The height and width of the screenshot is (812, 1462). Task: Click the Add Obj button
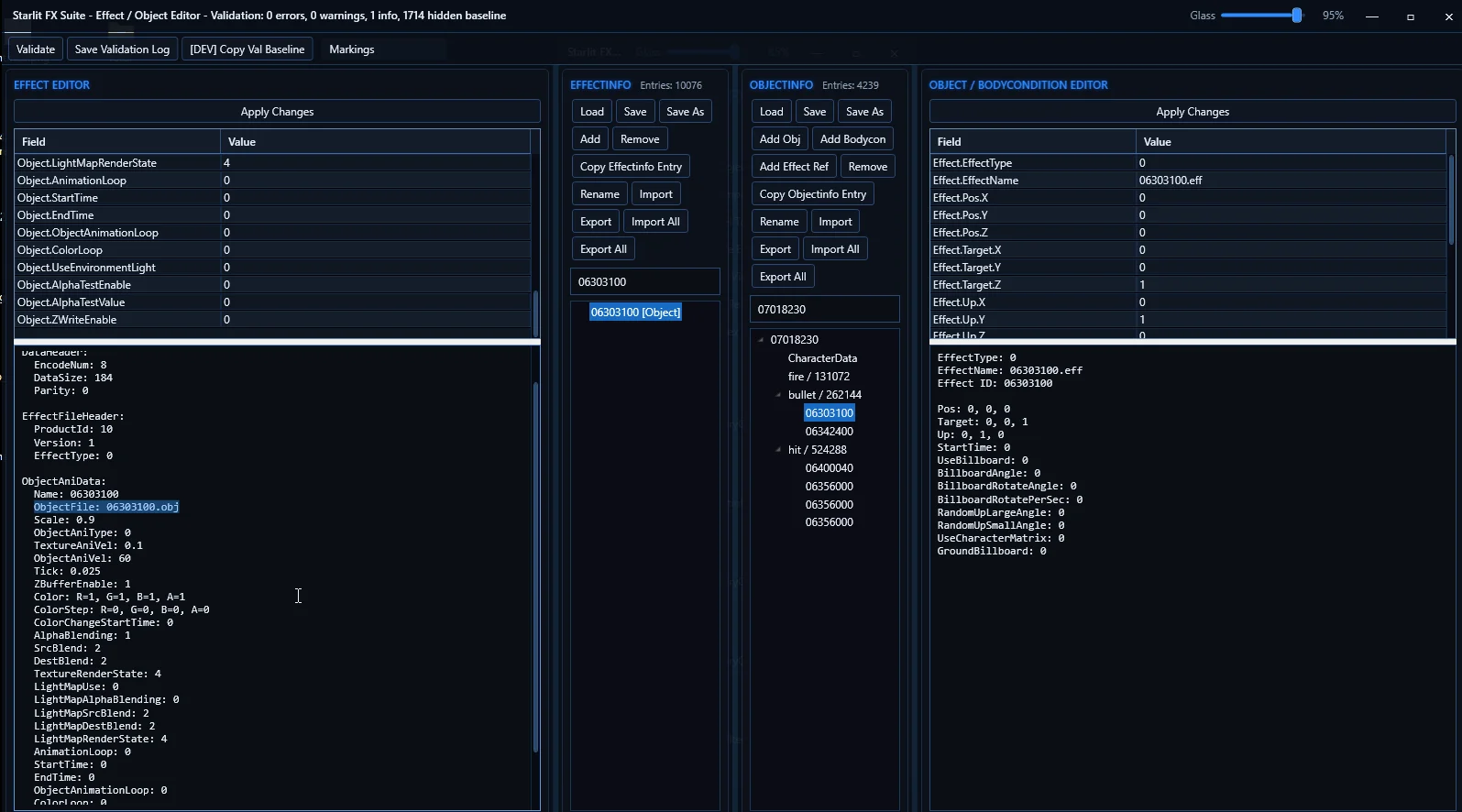tap(780, 139)
